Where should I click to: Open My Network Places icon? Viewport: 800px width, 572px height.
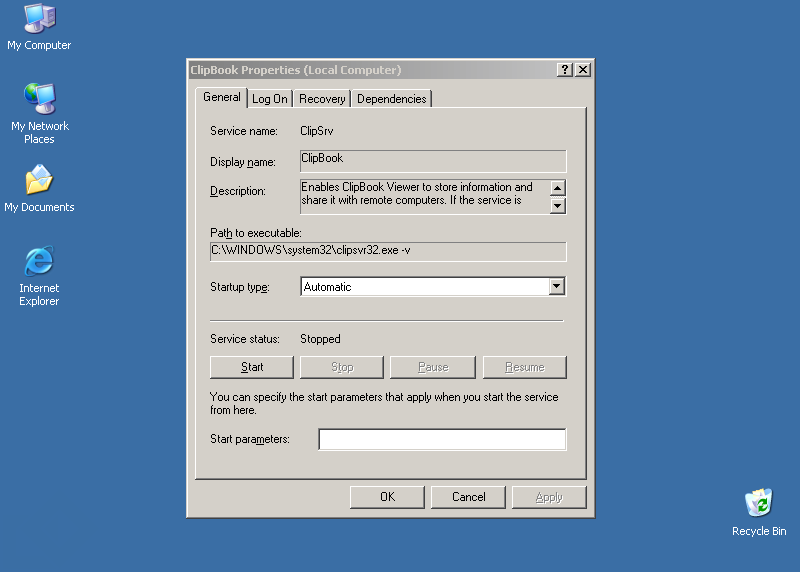(39, 113)
